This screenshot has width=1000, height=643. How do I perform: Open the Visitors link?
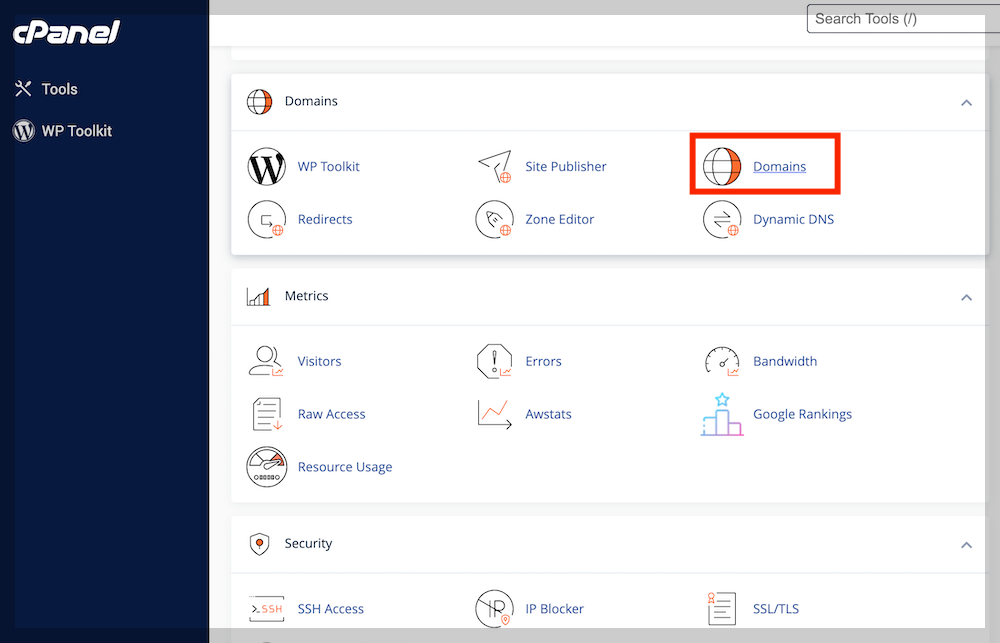(x=319, y=361)
